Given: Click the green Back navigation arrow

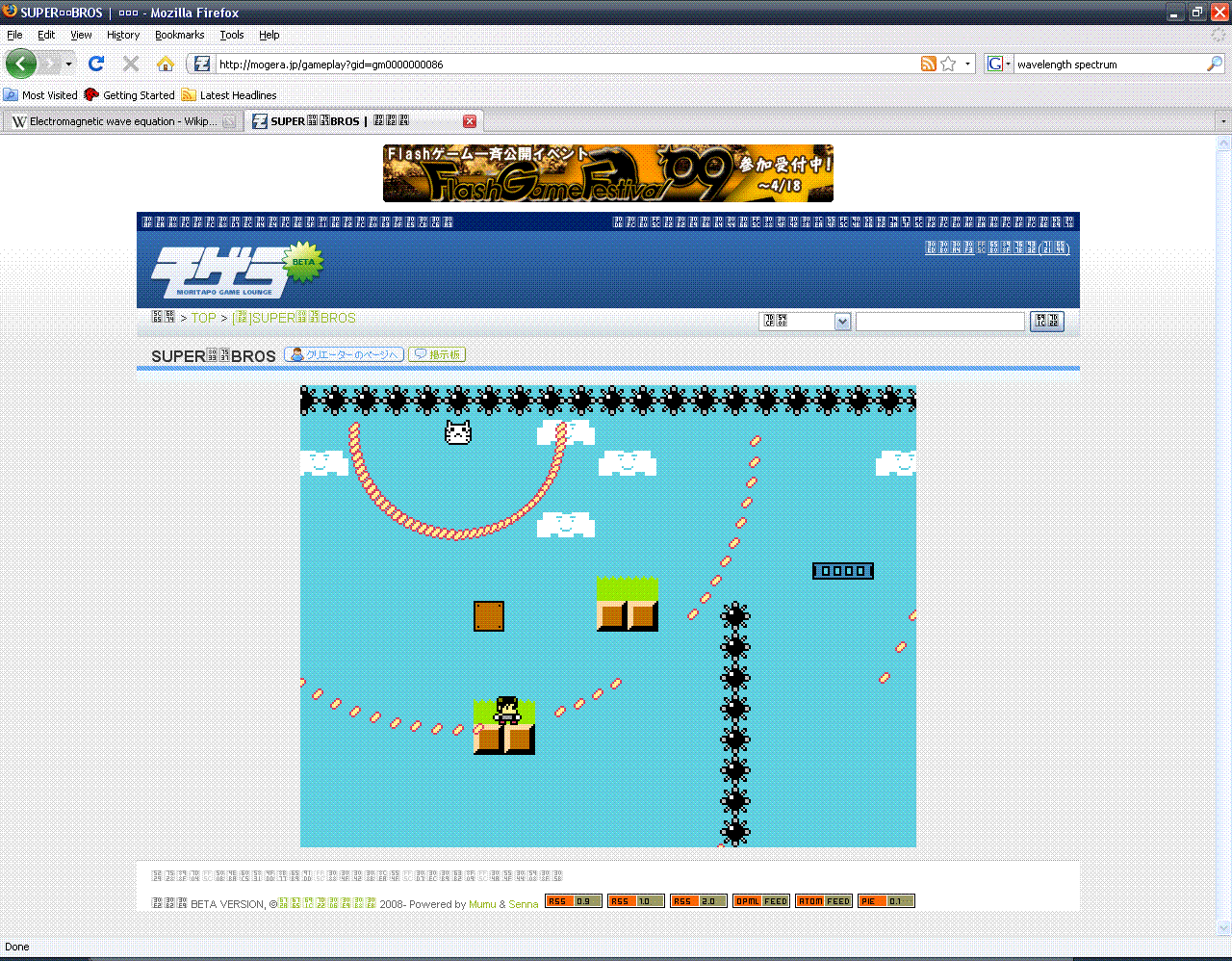Looking at the screenshot, I should click(x=21, y=64).
